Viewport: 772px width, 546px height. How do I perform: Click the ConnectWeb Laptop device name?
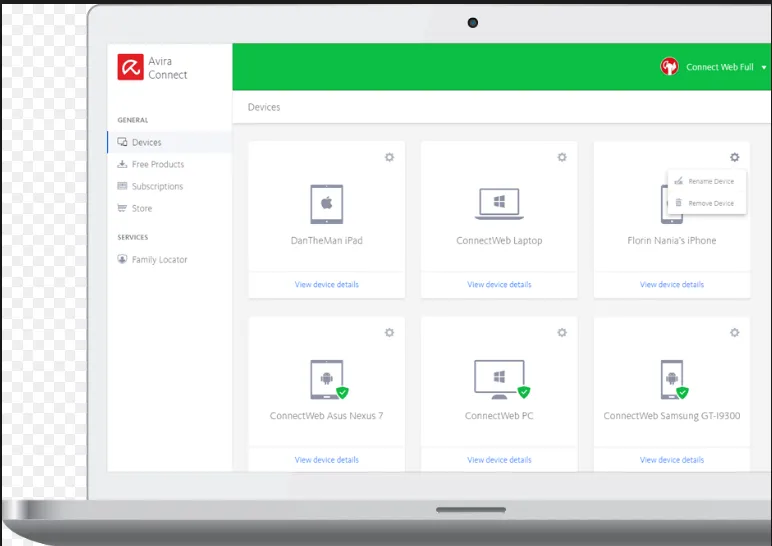[x=499, y=241]
